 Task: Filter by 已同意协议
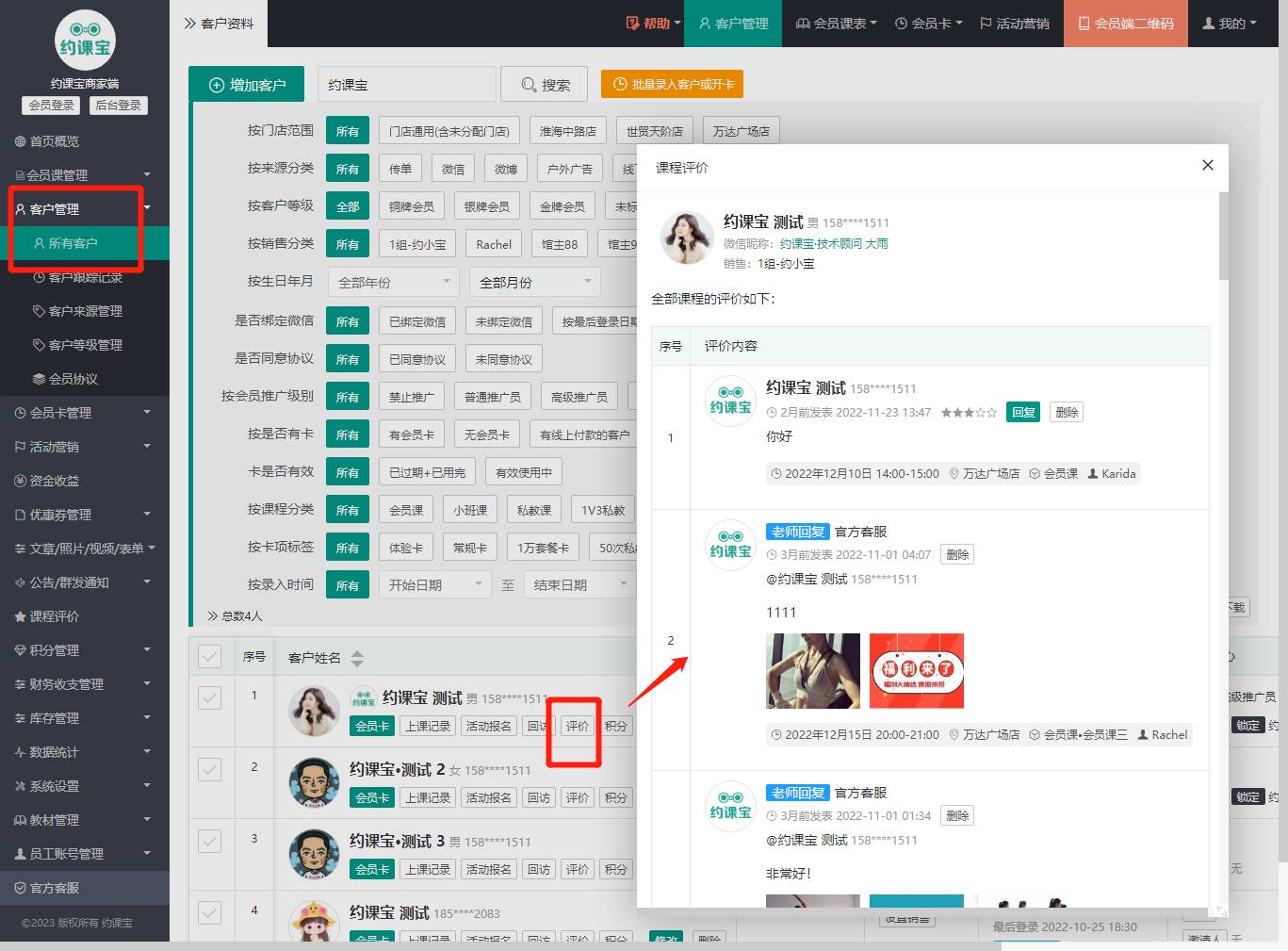[417, 359]
